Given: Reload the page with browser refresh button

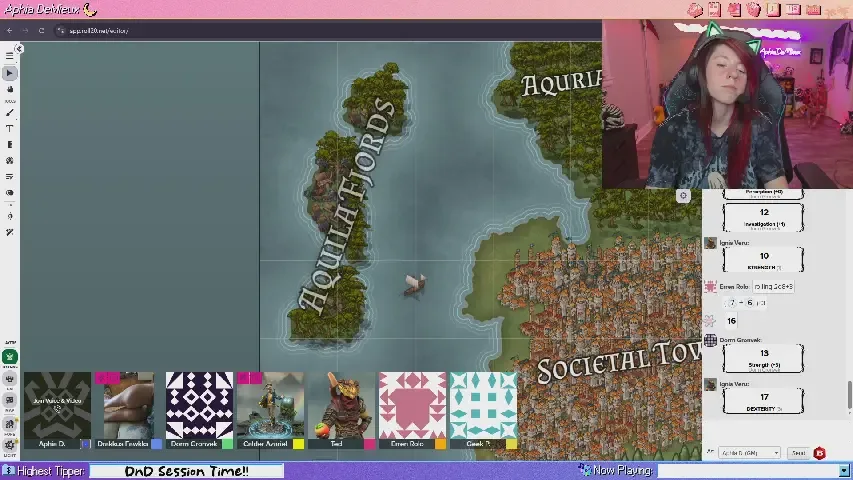Looking at the screenshot, I should click(41, 30).
